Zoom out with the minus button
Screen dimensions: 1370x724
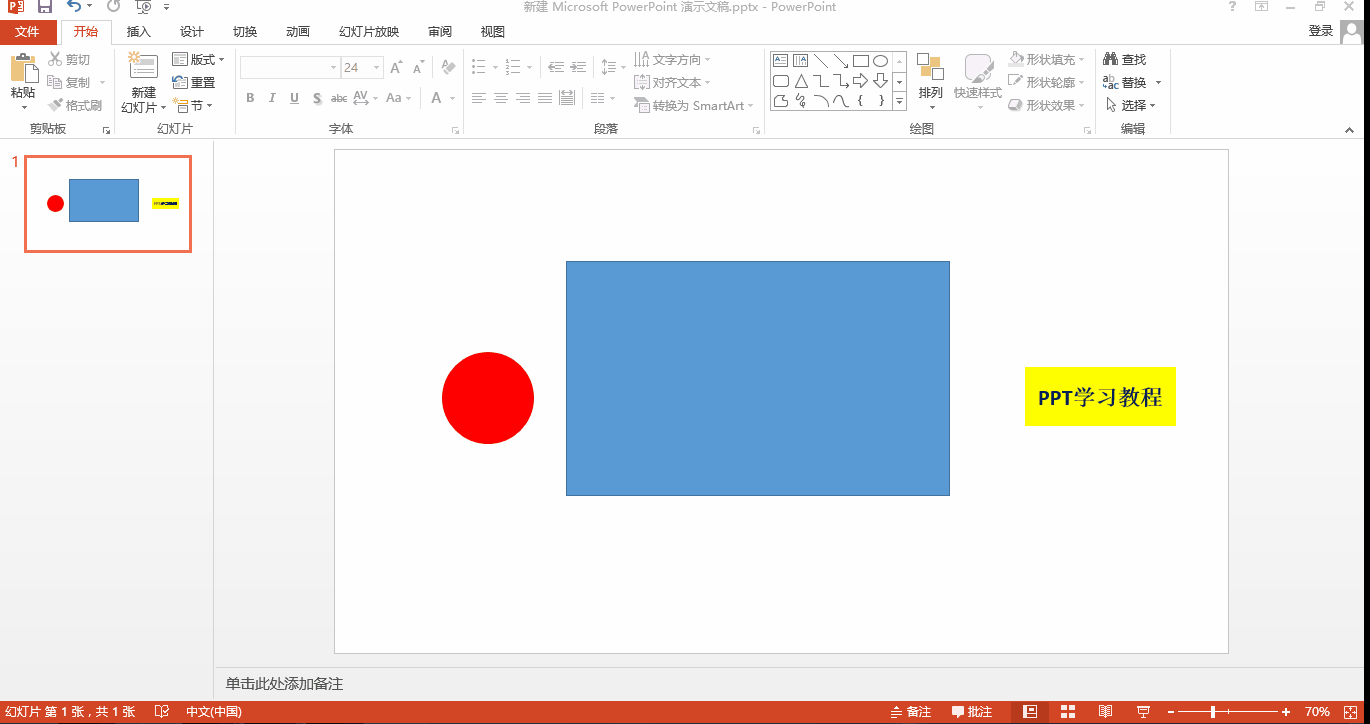(x=1171, y=712)
